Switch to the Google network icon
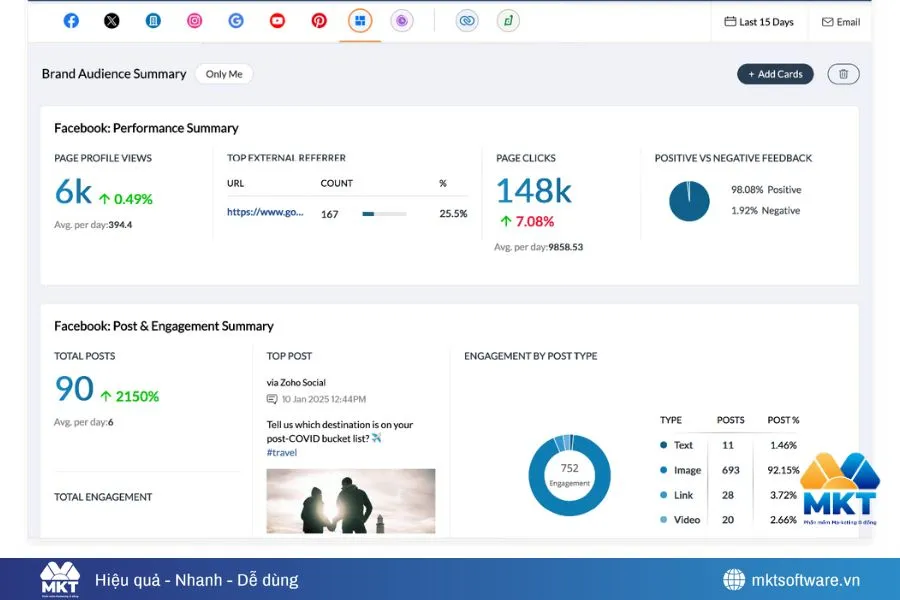Screen dimensions: 900x600 [236, 21]
